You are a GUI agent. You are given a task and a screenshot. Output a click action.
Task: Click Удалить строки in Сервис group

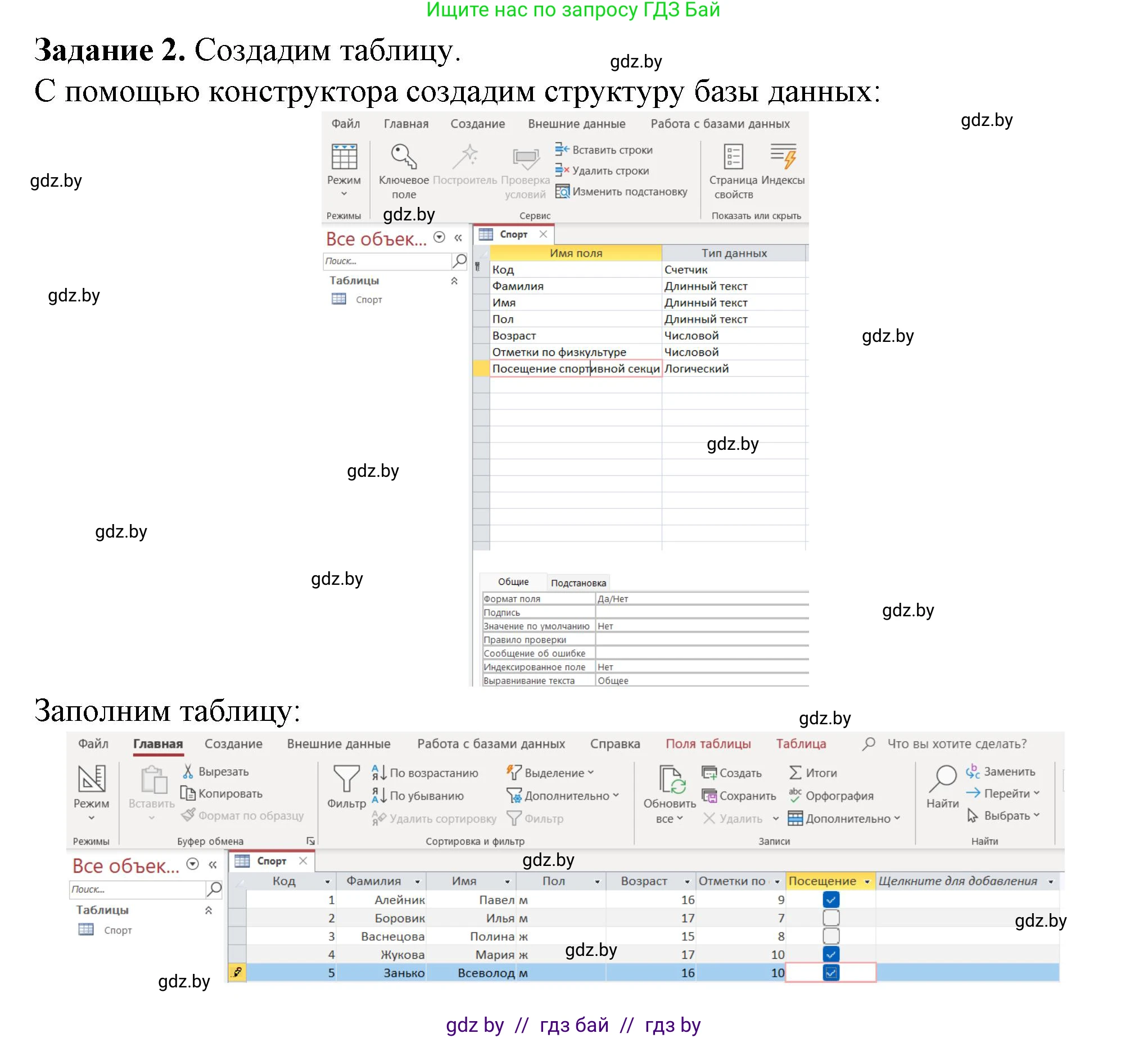[609, 171]
